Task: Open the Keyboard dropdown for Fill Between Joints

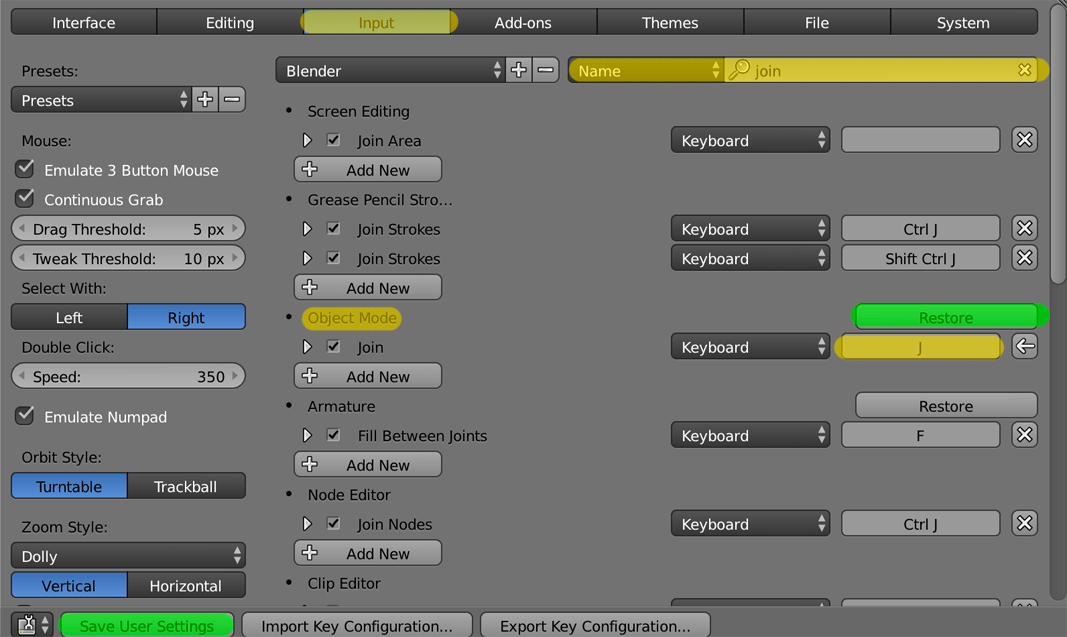Action: pyautogui.click(x=750, y=435)
